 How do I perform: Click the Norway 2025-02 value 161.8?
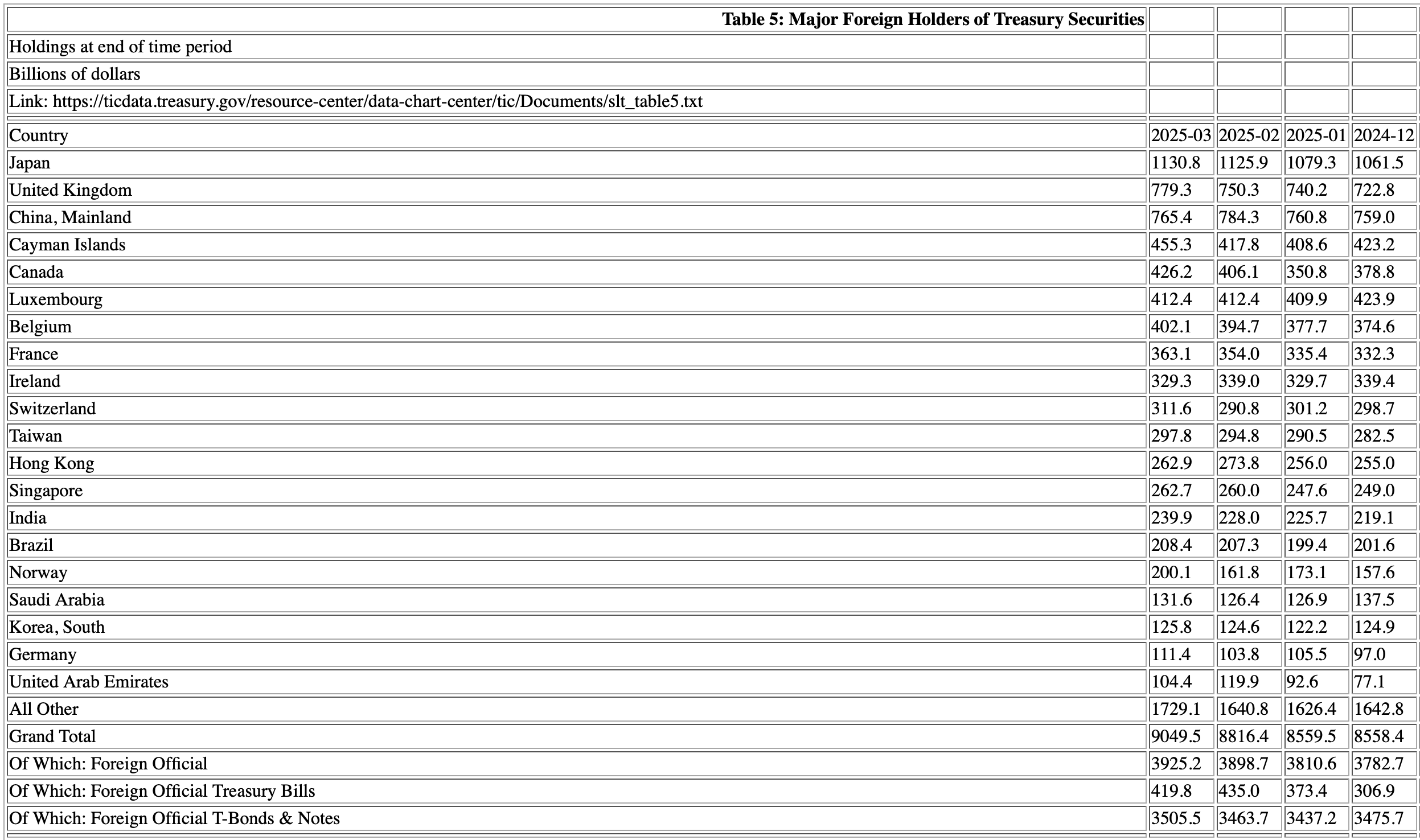tap(1239, 573)
